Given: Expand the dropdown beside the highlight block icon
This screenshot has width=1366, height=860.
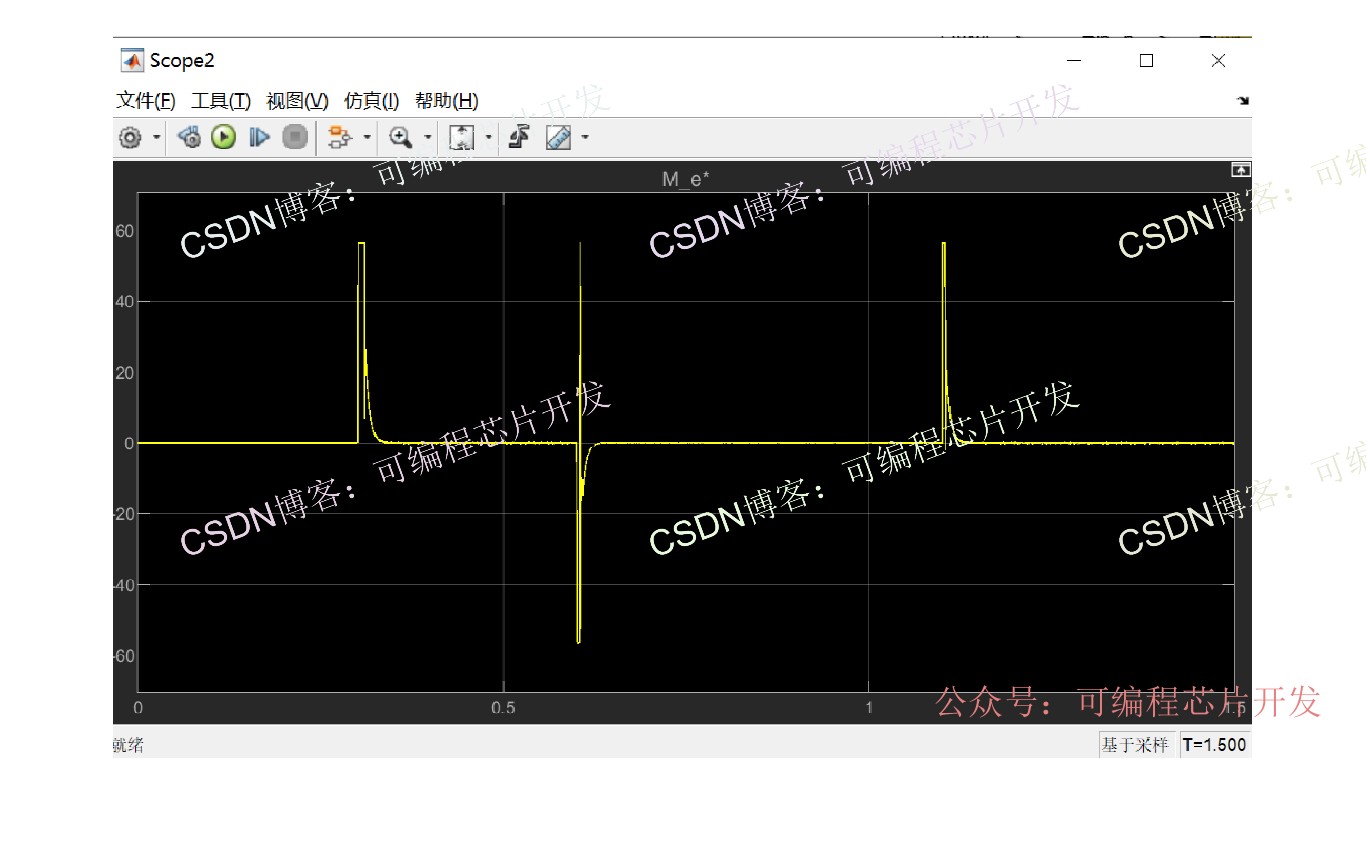Looking at the screenshot, I should (367, 138).
